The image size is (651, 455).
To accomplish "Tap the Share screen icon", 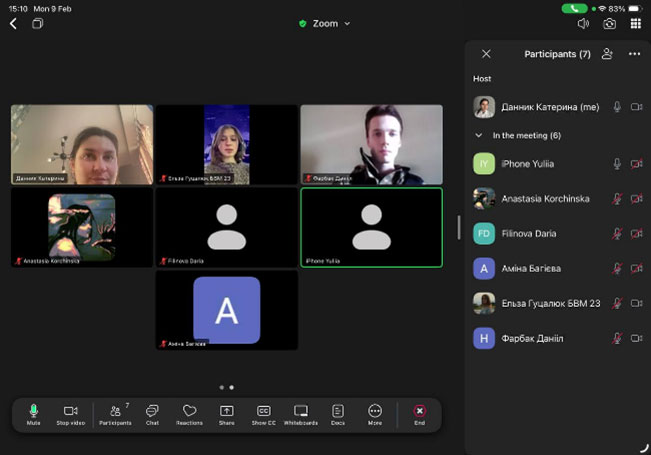I will [x=227, y=414].
